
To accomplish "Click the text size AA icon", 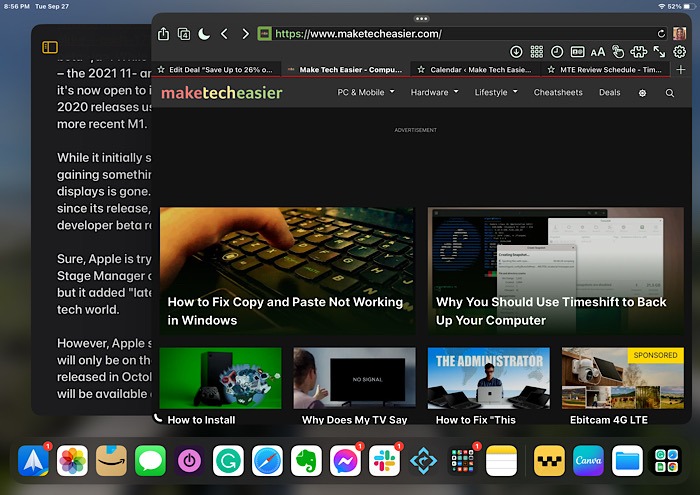I will coord(597,52).
